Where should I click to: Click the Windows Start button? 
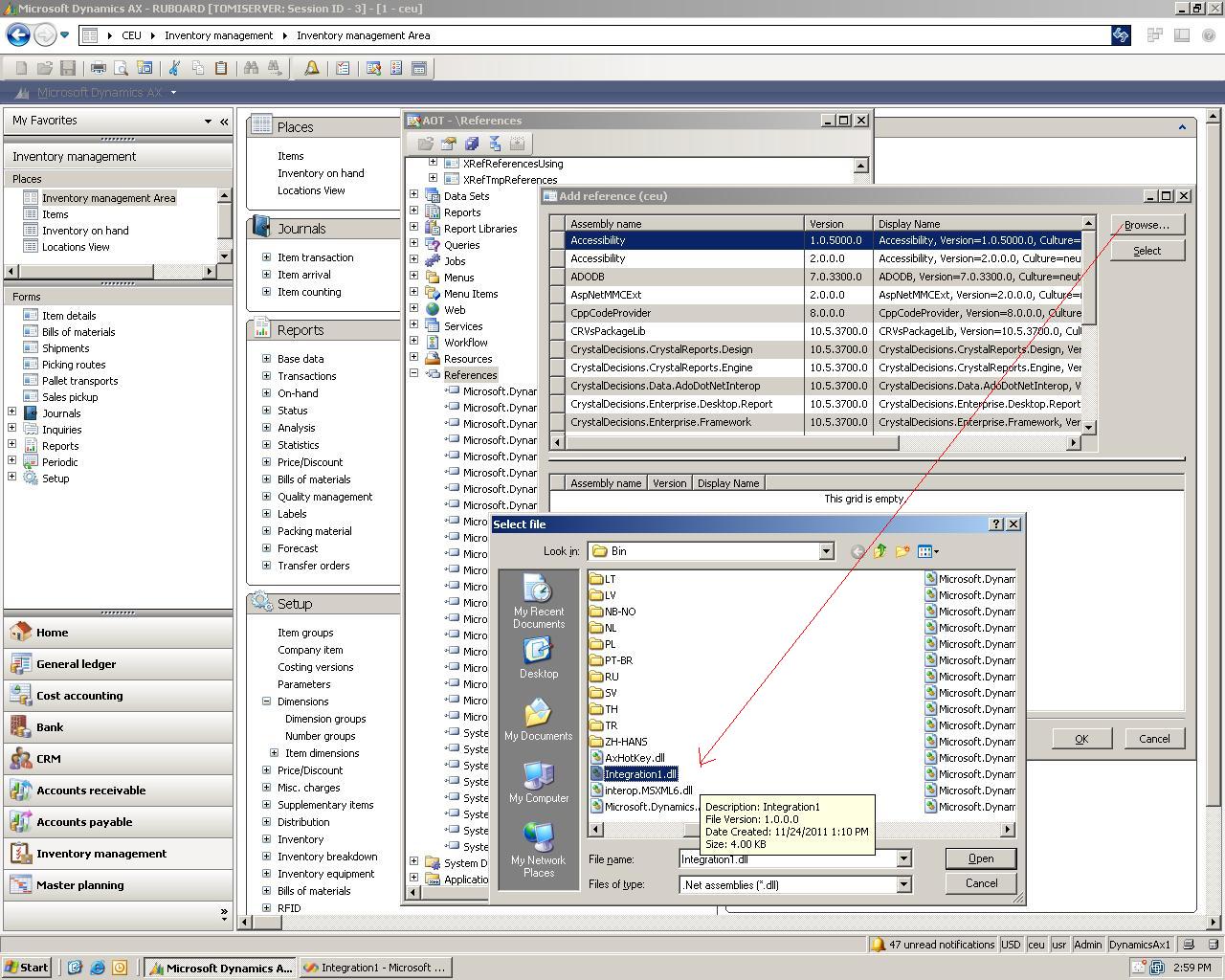27,968
